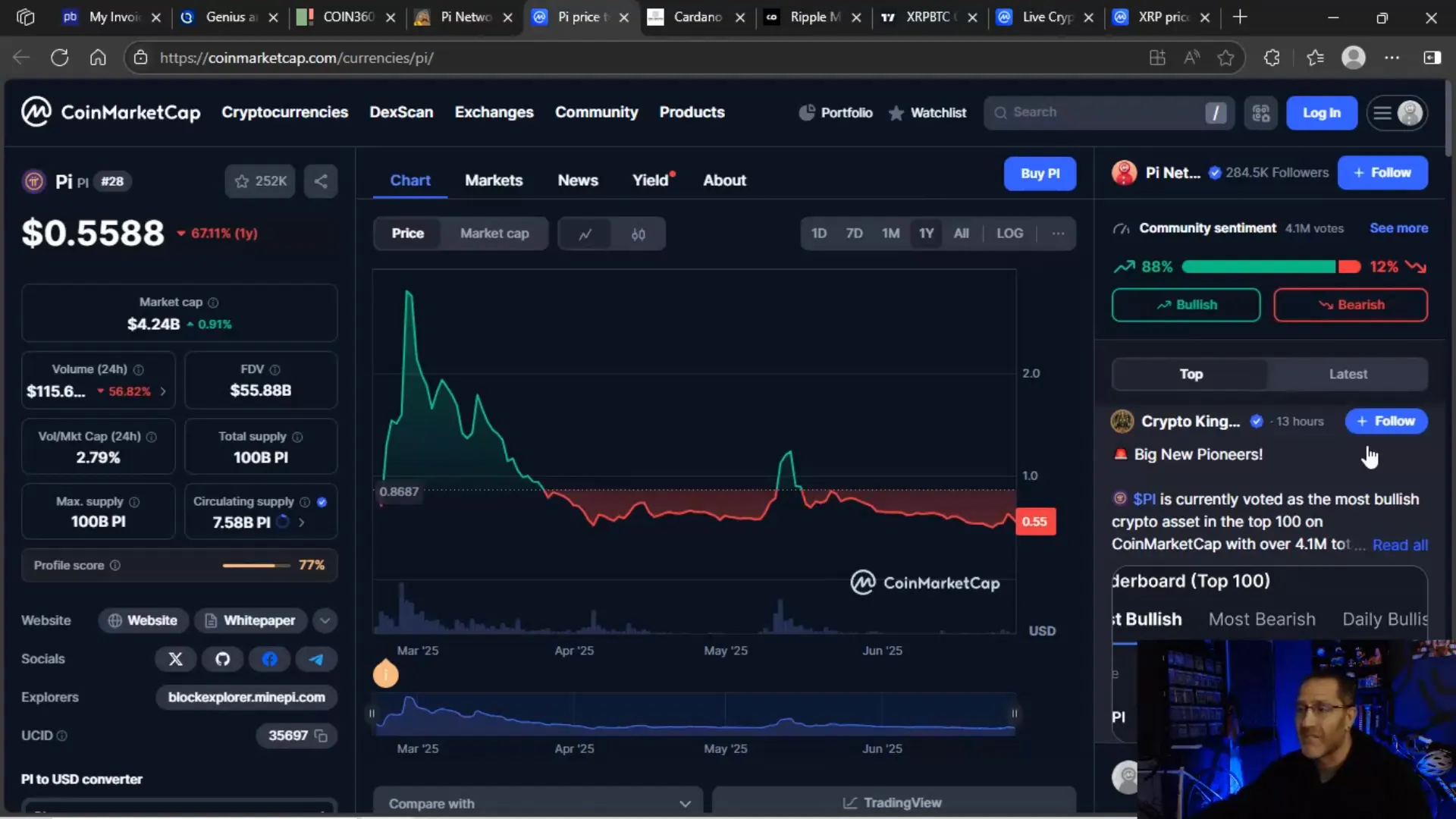Open DexScan navigation item
The image size is (1456, 819).
click(401, 112)
